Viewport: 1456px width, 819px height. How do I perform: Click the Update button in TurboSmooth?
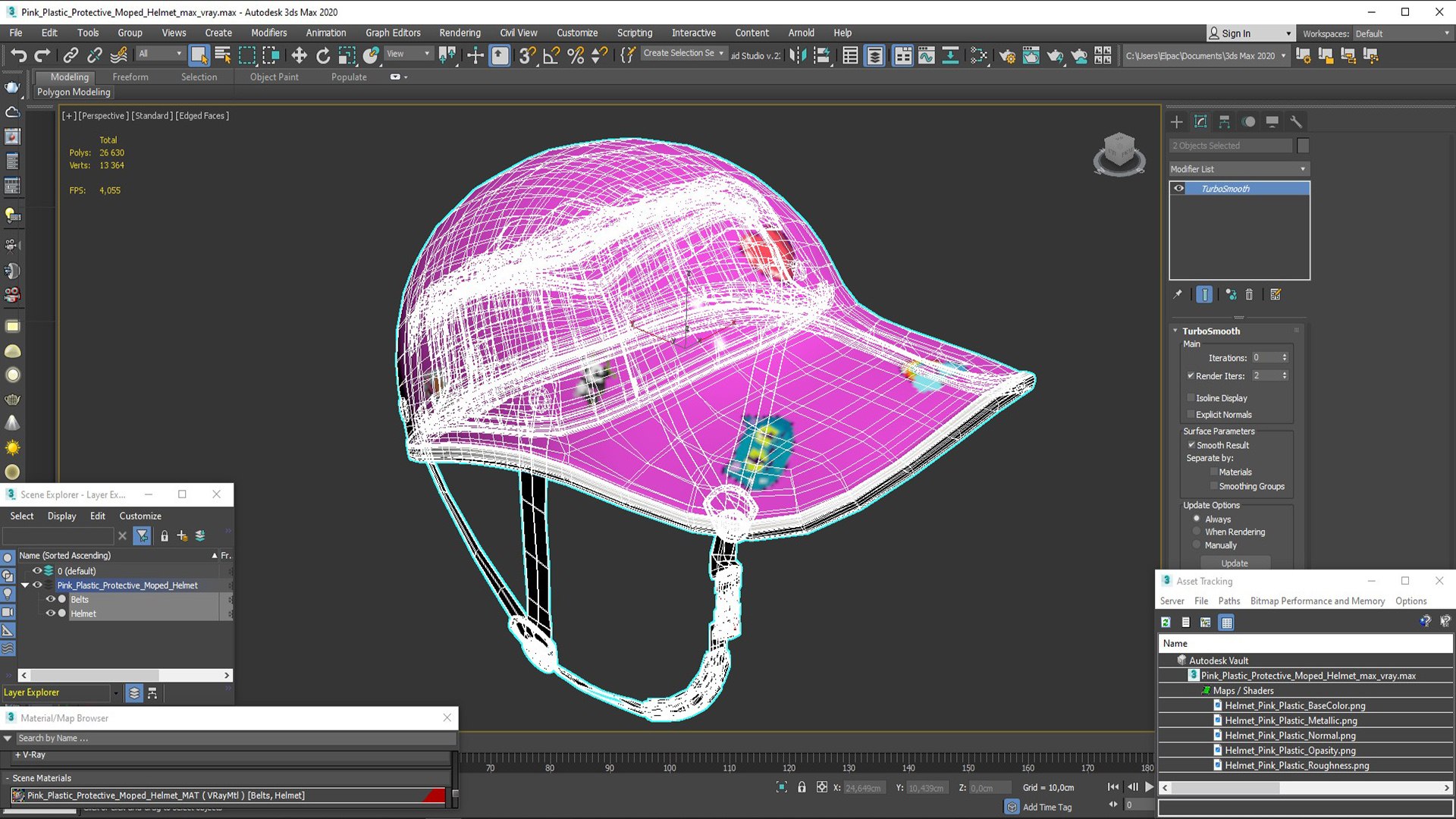(1235, 563)
